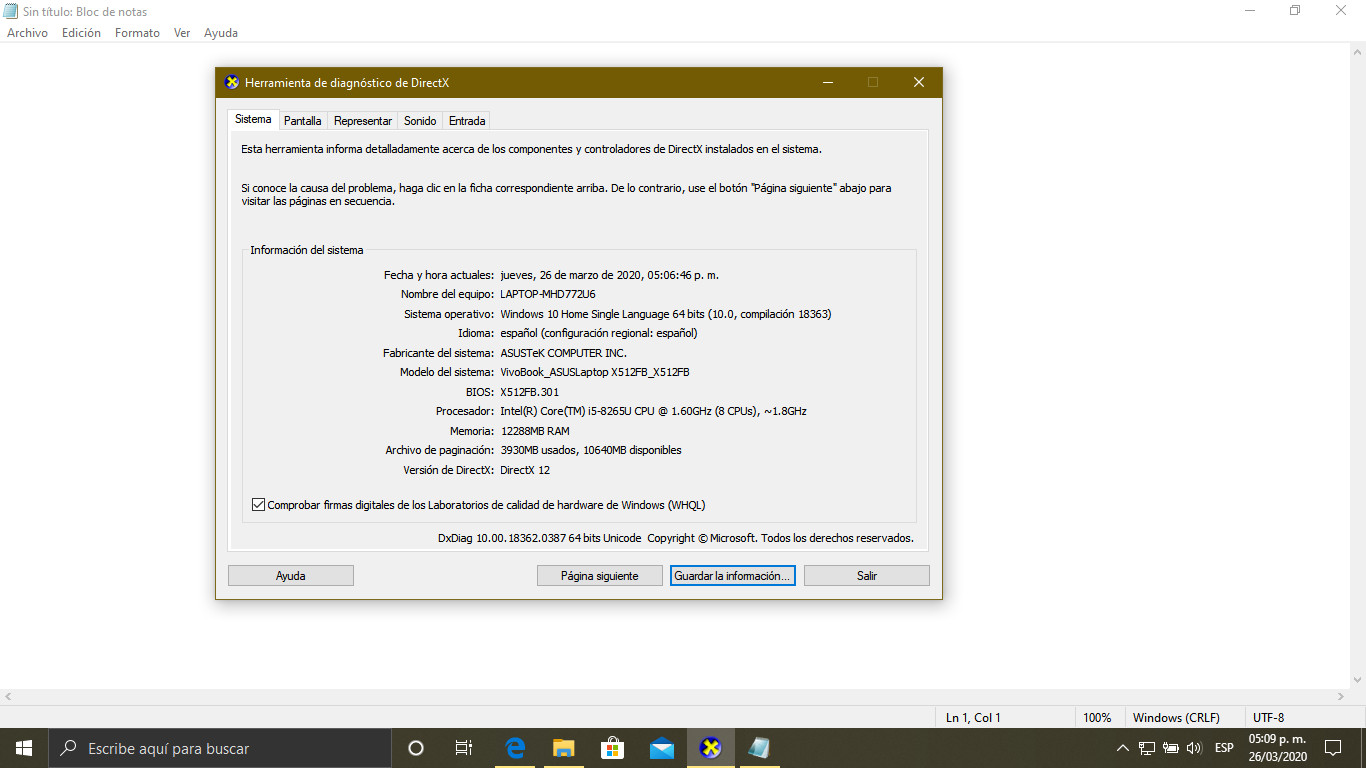Image resolution: width=1366 pixels, height=768 pixels.
Task: Open the Edición menu in Notepad
Action: [81, 33]
